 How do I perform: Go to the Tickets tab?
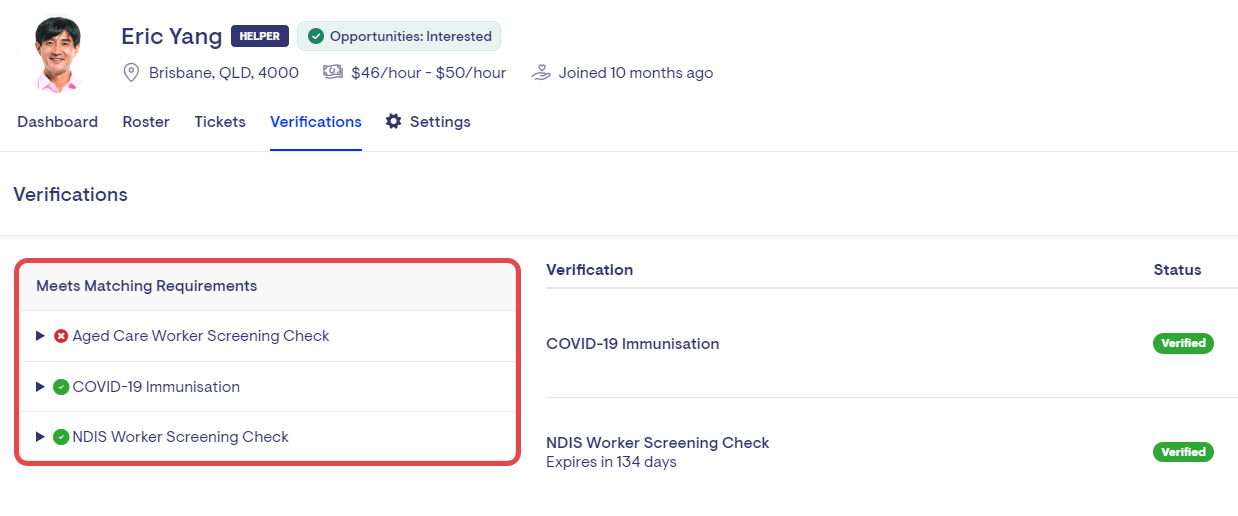[220, 122]
